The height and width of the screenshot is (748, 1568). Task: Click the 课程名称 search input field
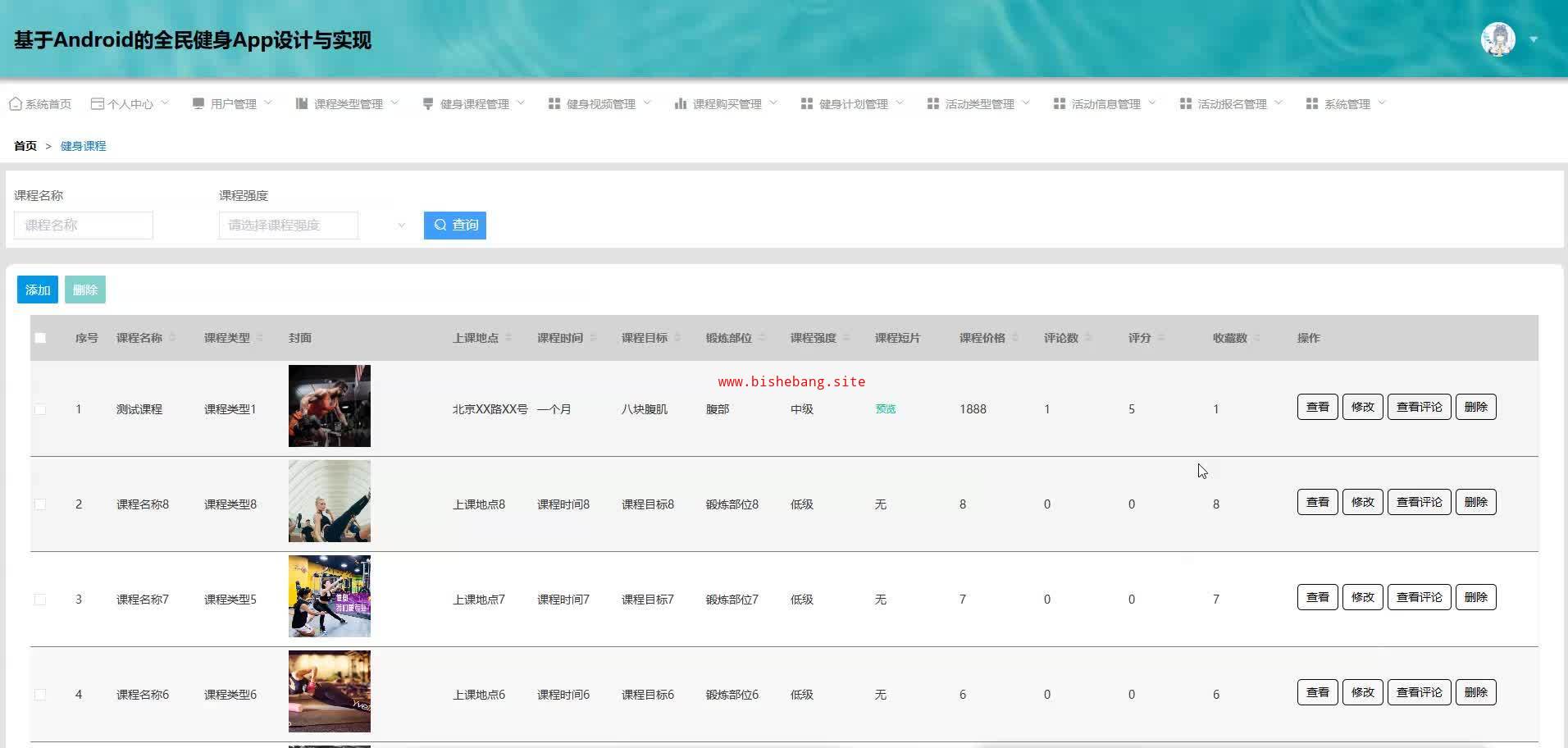point(84,226)
